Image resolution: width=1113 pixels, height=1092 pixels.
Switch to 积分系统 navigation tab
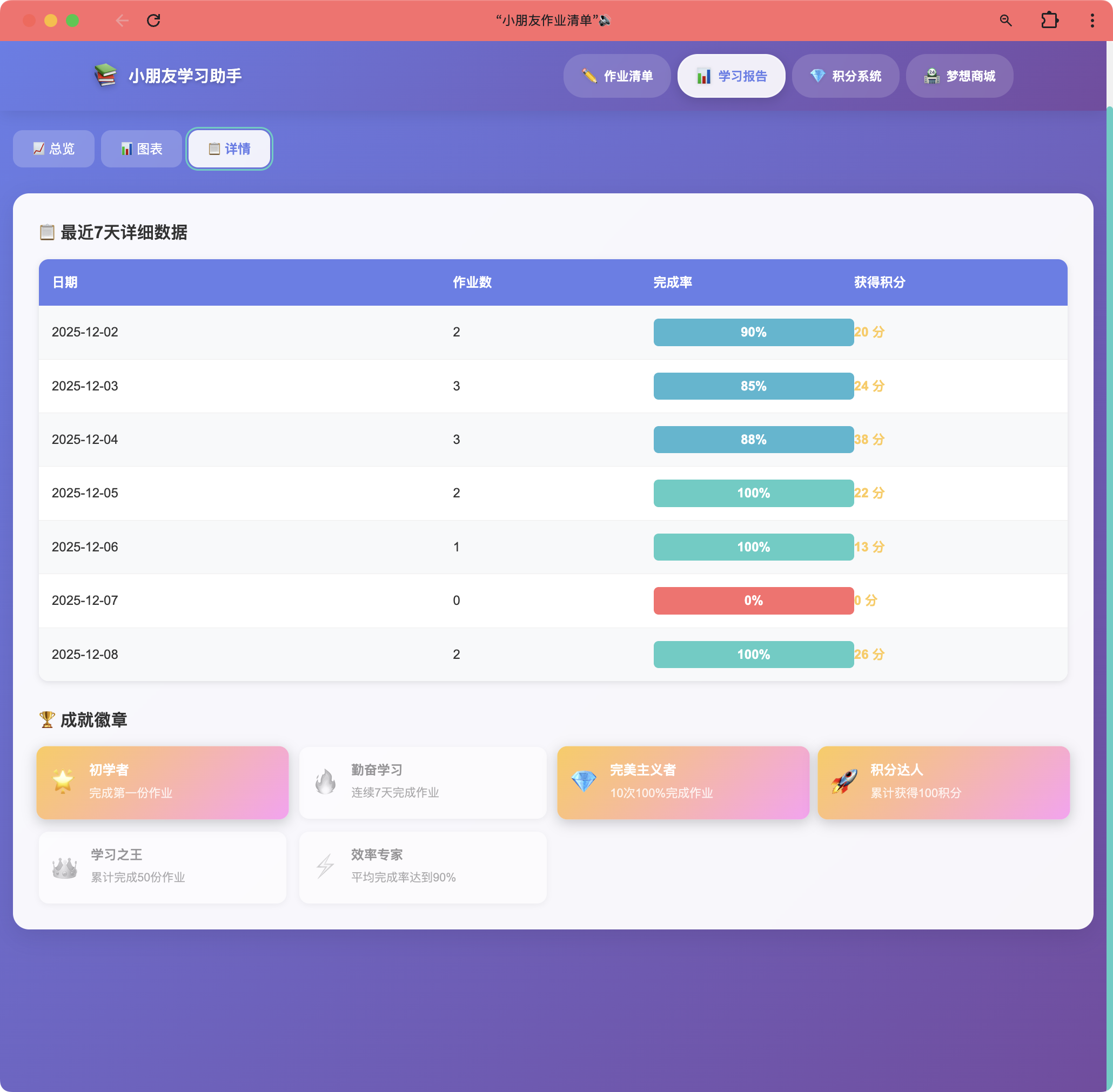(x=845, y=76)
